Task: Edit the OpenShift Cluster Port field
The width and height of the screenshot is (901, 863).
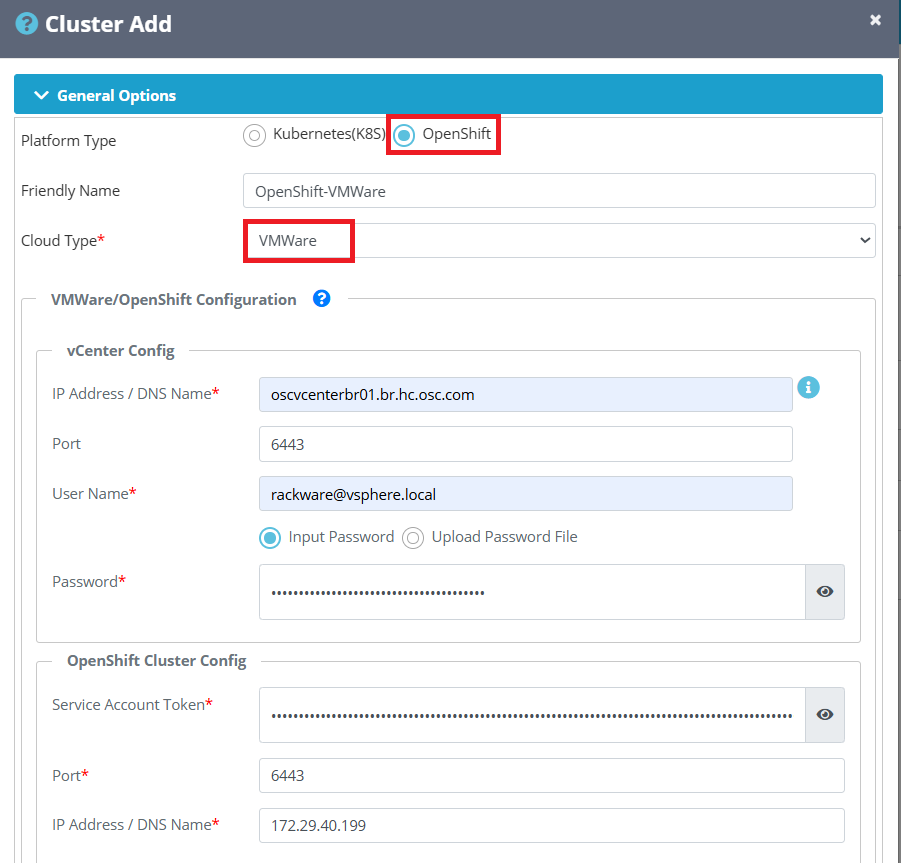Action: (x=552, y=776)
